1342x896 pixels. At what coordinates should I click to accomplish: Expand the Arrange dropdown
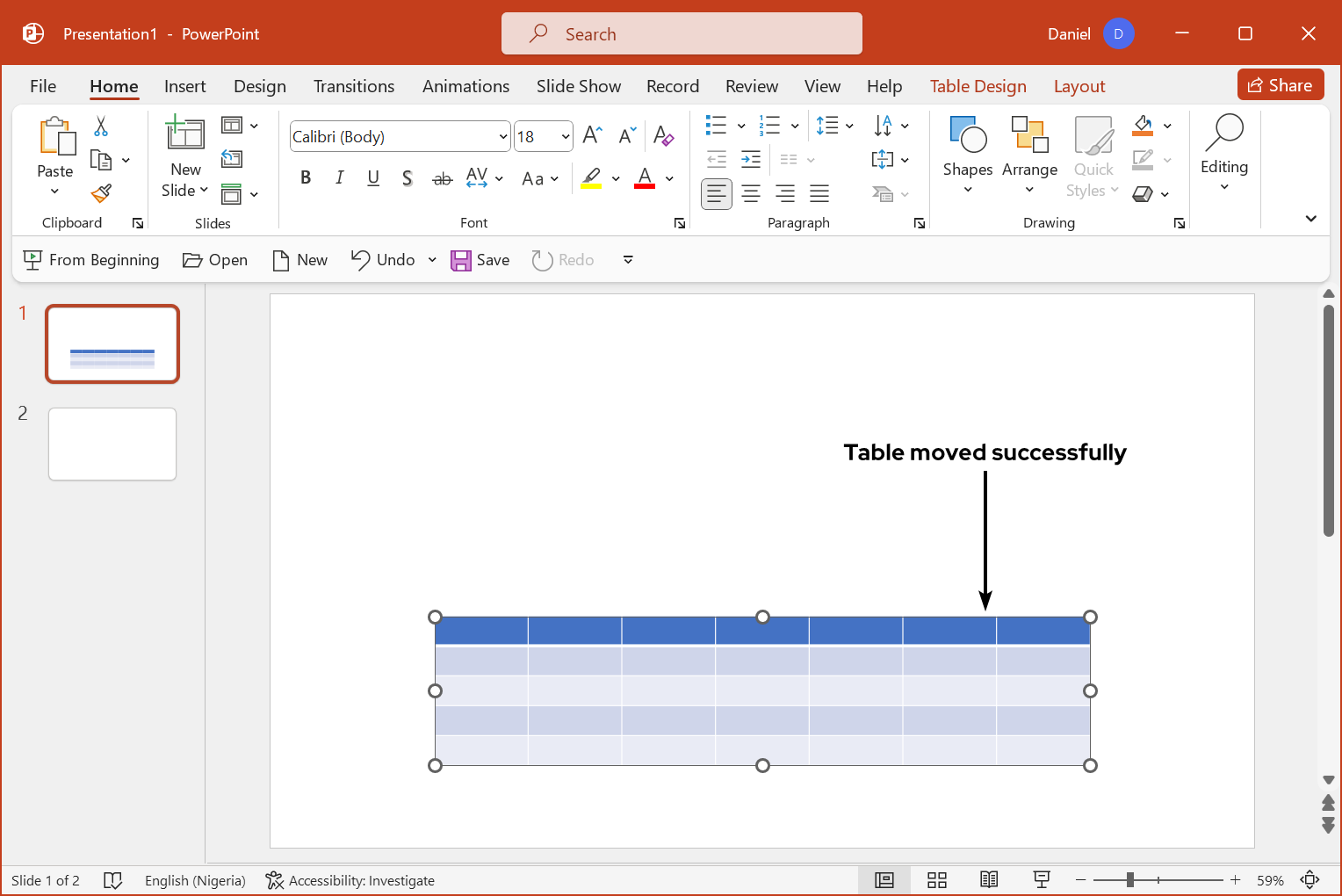click(x=1029, y=190)
